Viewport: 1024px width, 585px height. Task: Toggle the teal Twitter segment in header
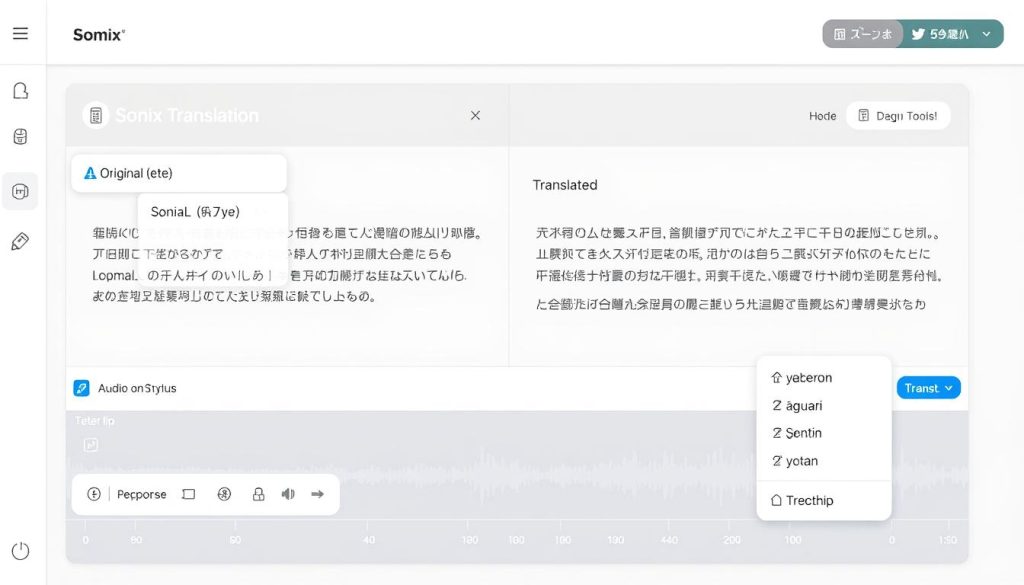938,34
